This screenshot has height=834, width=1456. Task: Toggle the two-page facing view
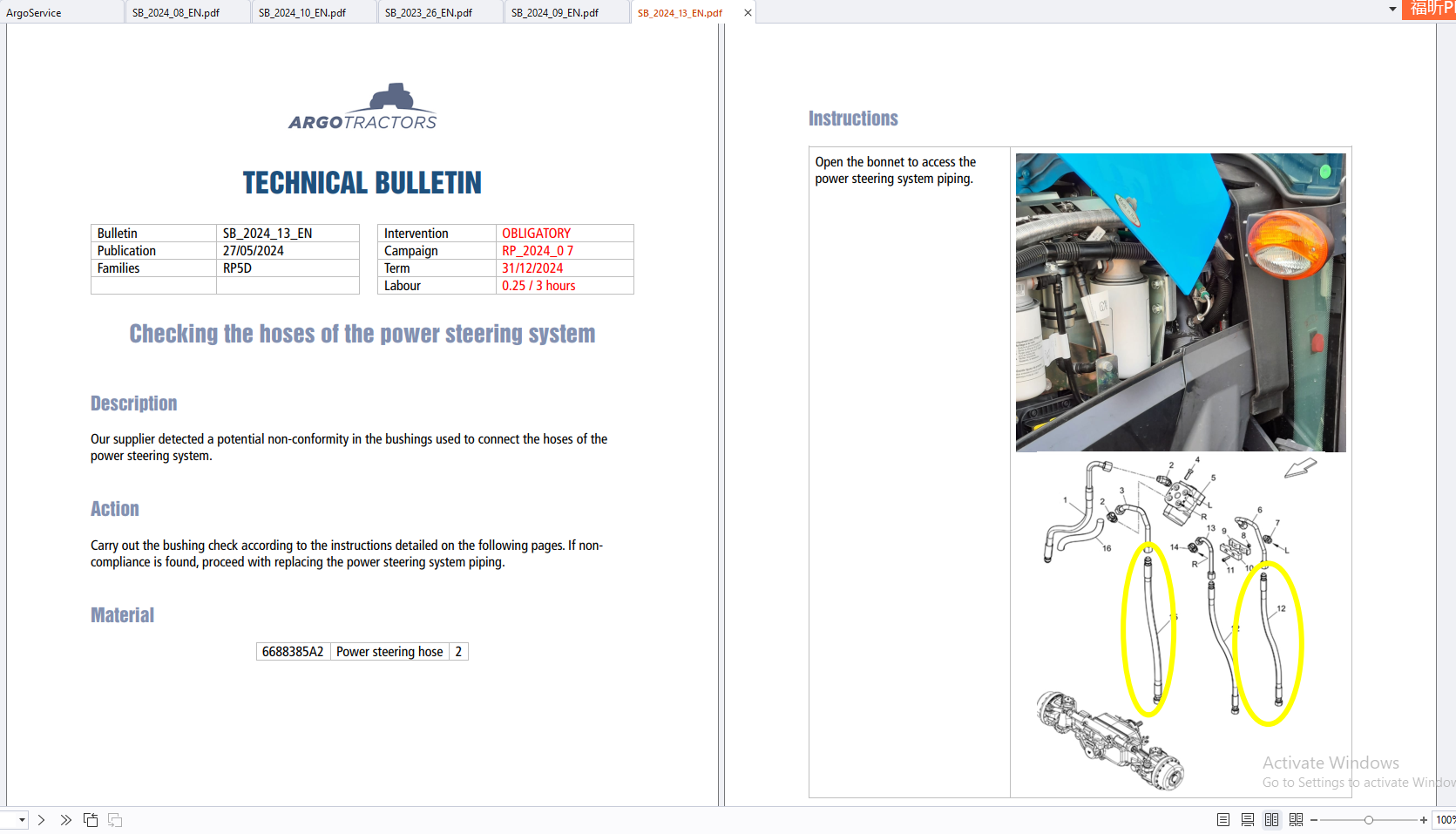(x=1271, y=819)
